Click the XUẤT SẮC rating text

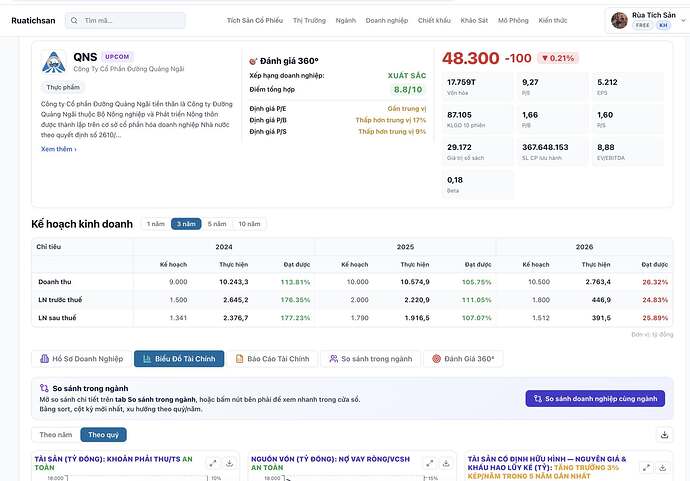407,76
